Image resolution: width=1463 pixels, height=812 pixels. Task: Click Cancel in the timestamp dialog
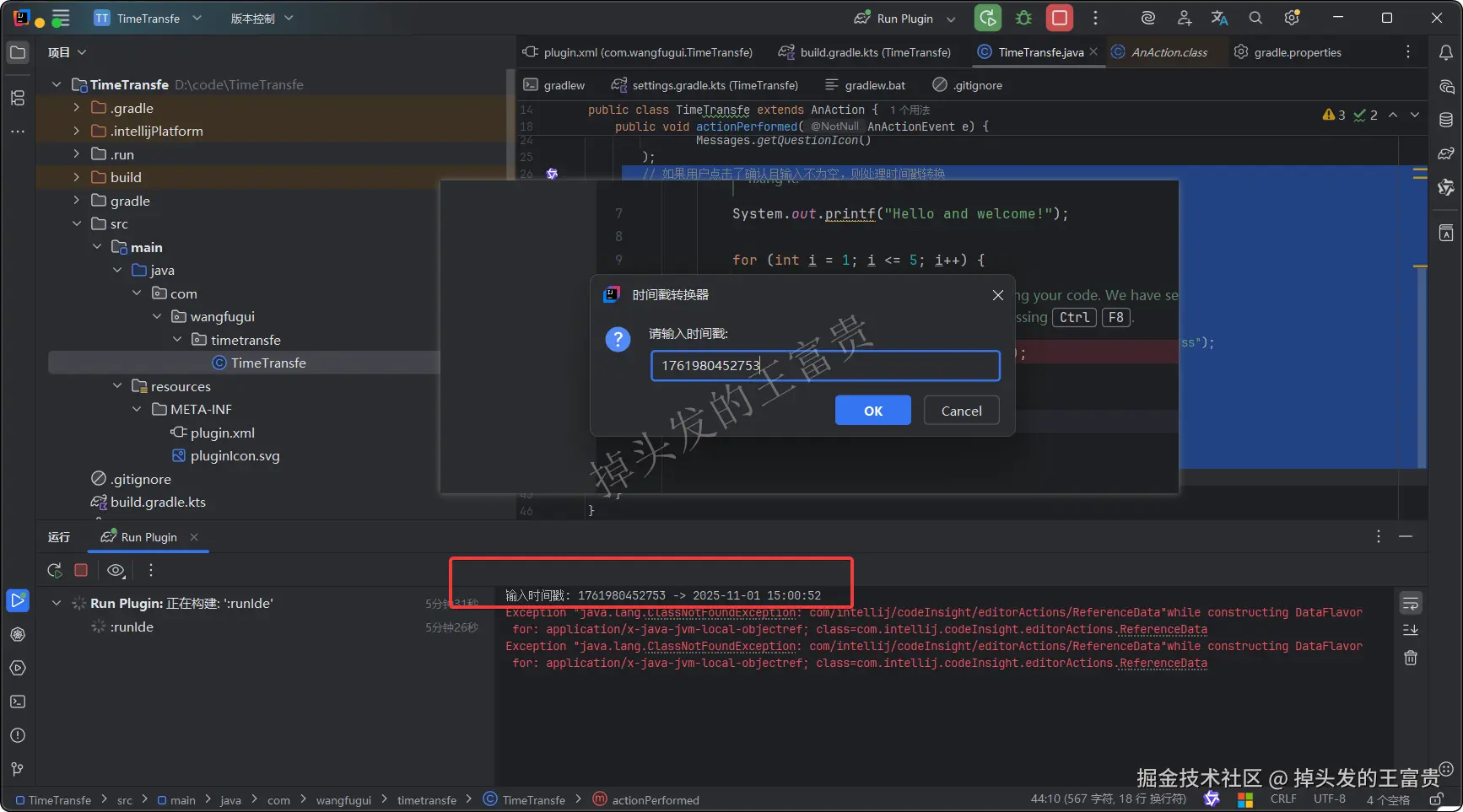pos(962,411)
